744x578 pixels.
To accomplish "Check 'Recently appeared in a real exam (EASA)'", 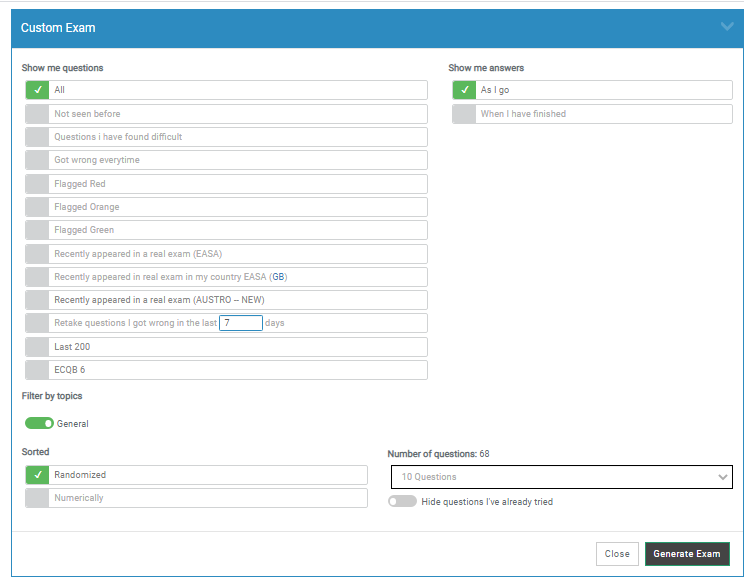I will [38, 254].
